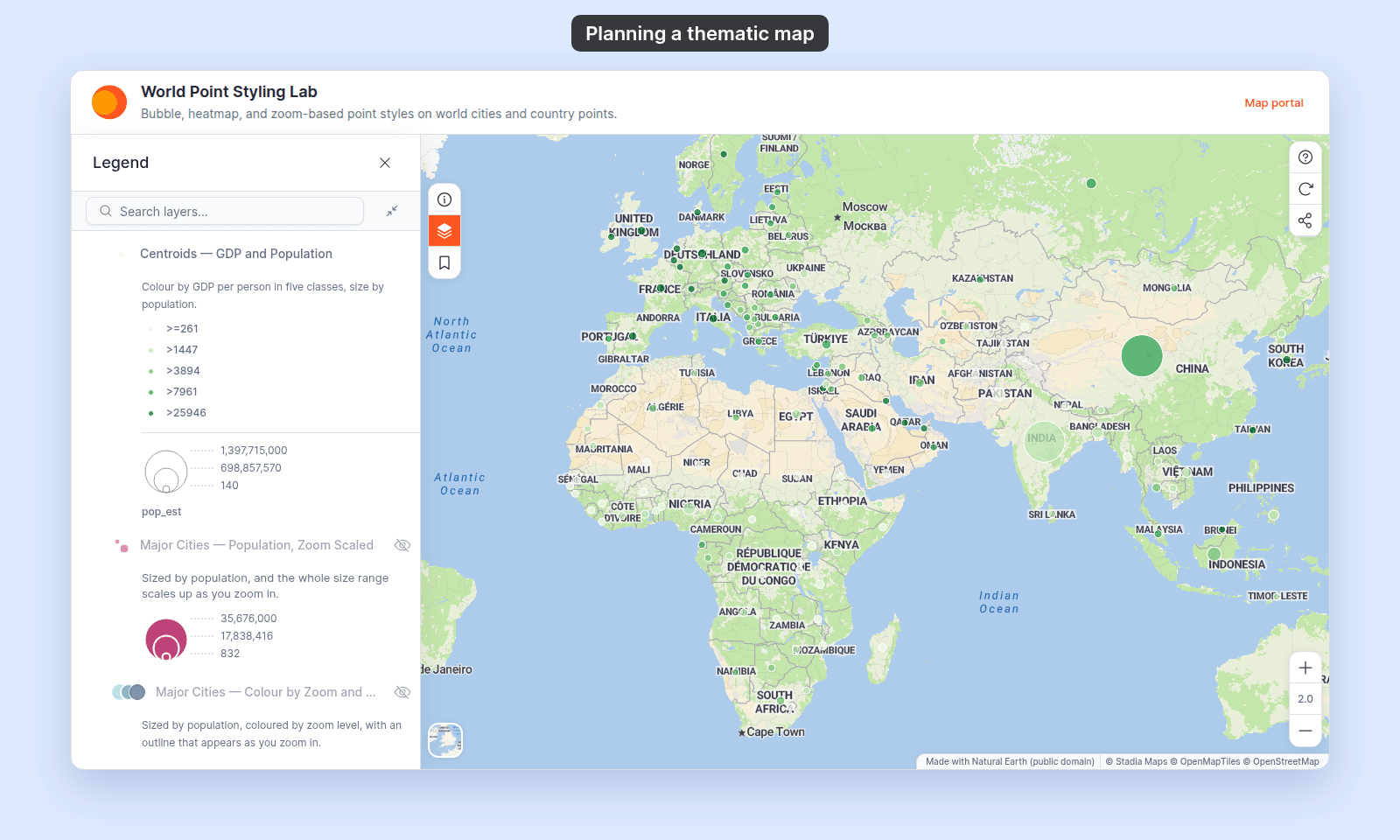Click the Cape Town star marker
The width and height of the screenshot is (1400, 840).
click(742, 733)
